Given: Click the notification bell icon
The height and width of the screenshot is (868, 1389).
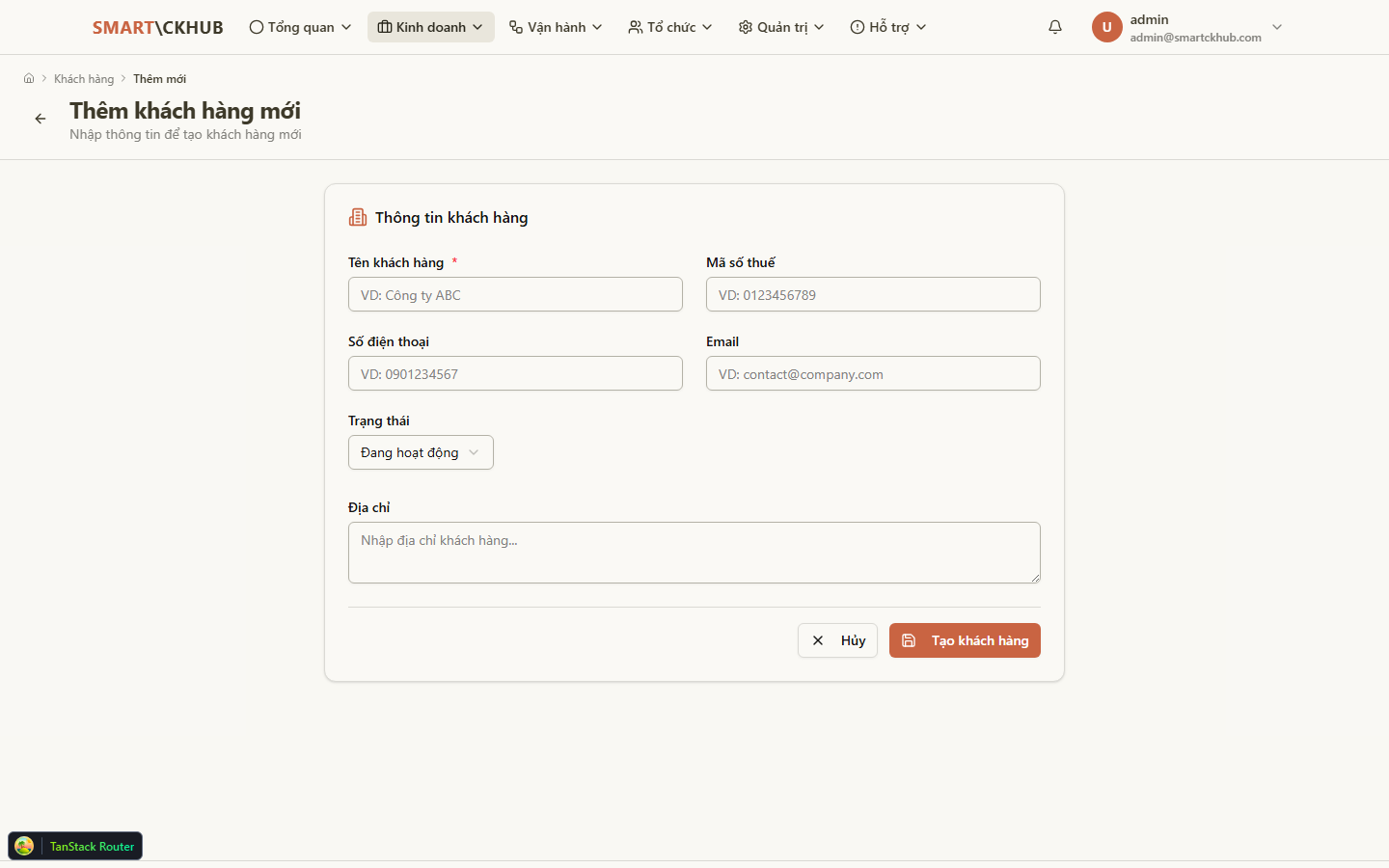Looking at the screenshot, I should pos(1055,27).
